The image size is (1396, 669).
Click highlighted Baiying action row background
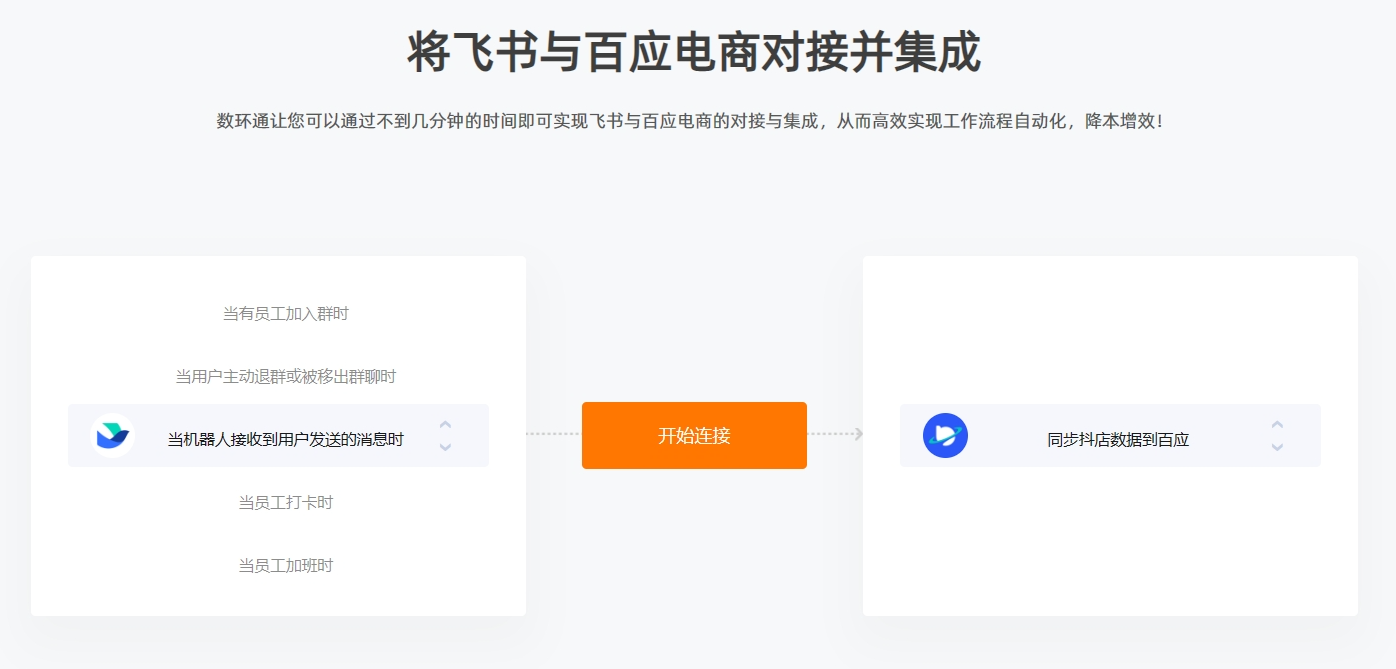point(1110,435)
